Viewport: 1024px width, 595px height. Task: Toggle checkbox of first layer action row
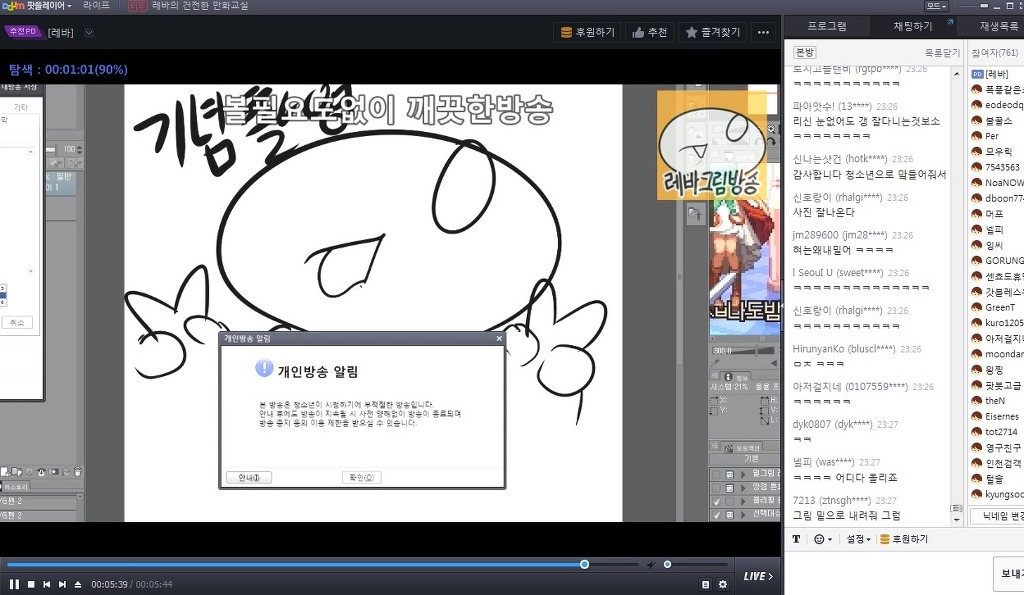tap(716, 473)
